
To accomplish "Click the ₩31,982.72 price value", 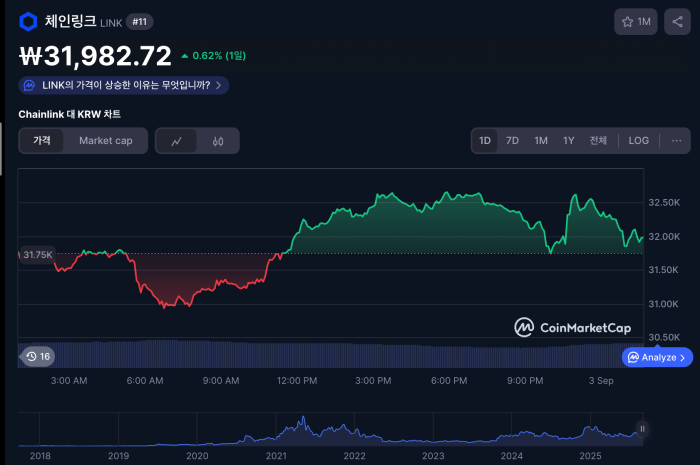I will coord(95,56).
